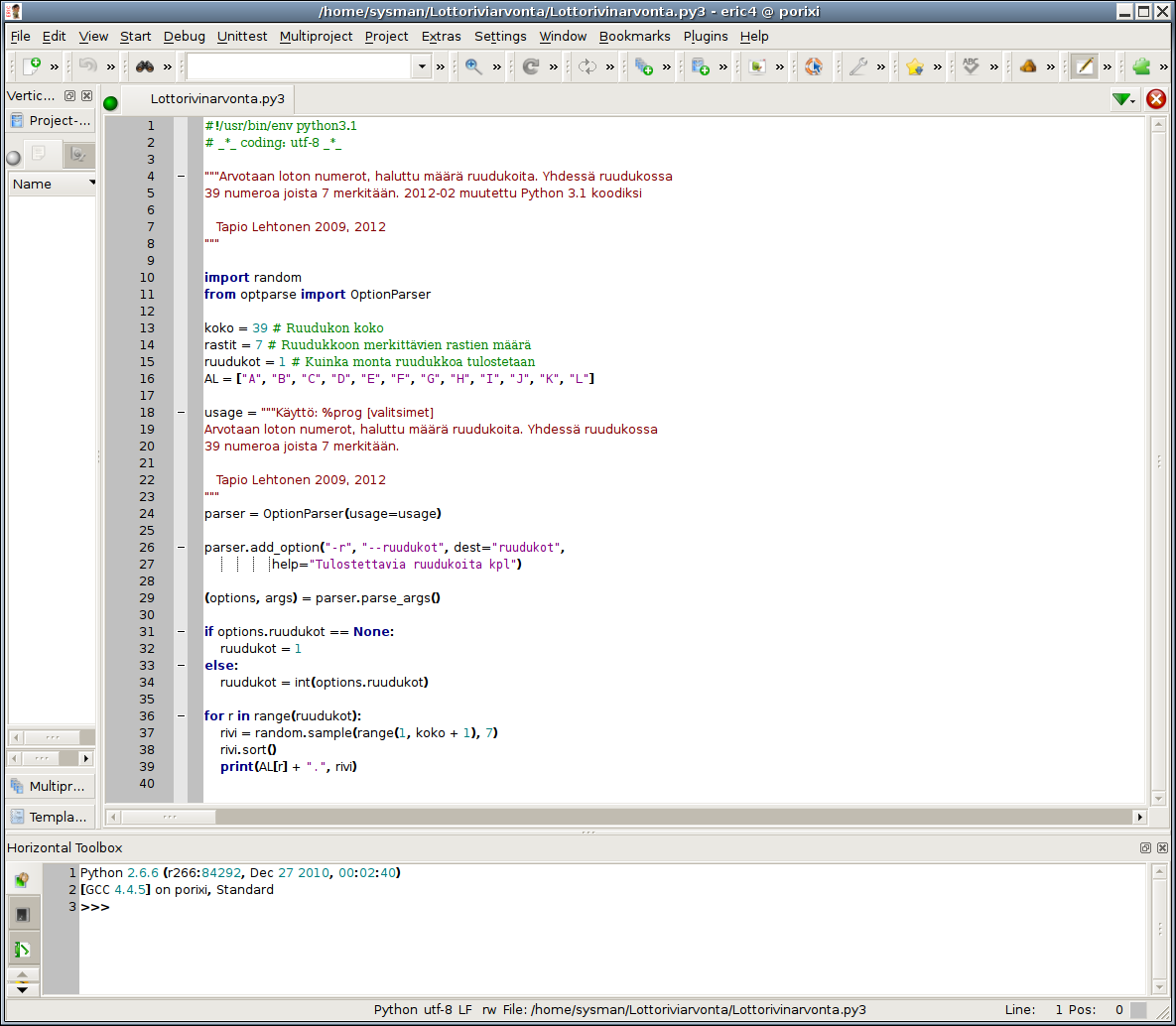Float the Vertical Toolbox panel
Viewport: 1176px width, 1026px height.
pyautogui.click(x=69, y=96)
